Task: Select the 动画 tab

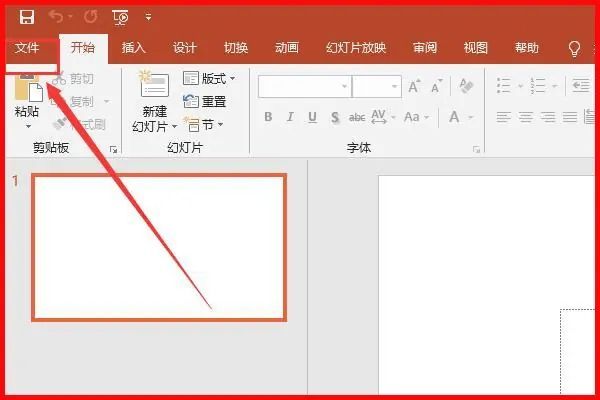Action: coord(287,48)
